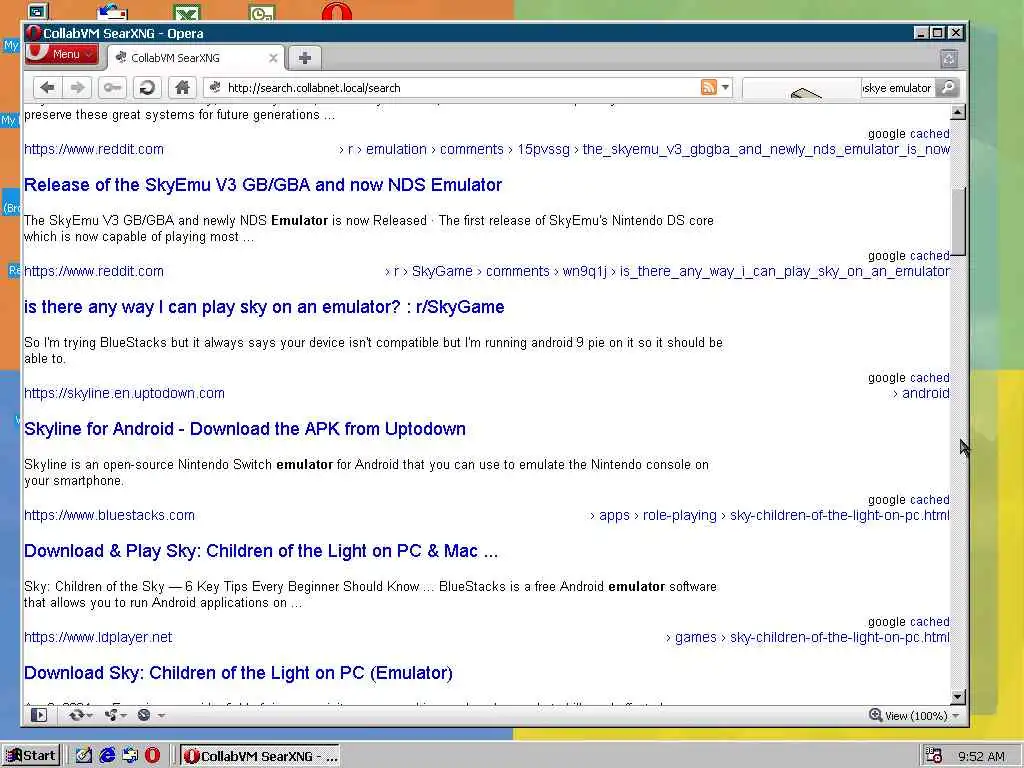Screen dimensions: 1024x768
Task: Click the Show Desktop quick launch icon
Action: point(84,756)
